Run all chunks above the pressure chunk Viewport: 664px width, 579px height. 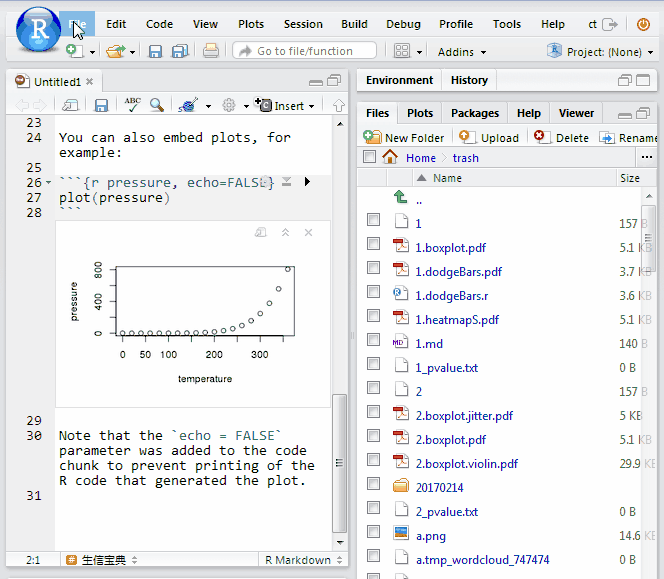[287, 182]
